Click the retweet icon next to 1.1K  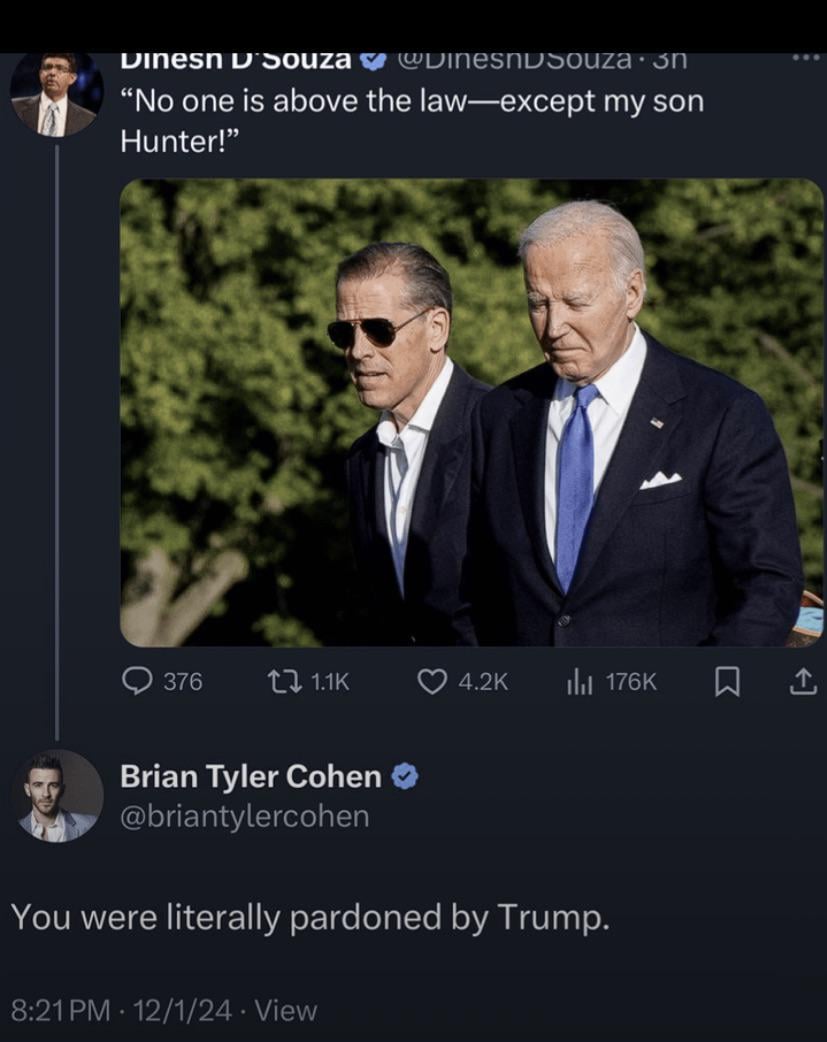coord(279,681)
